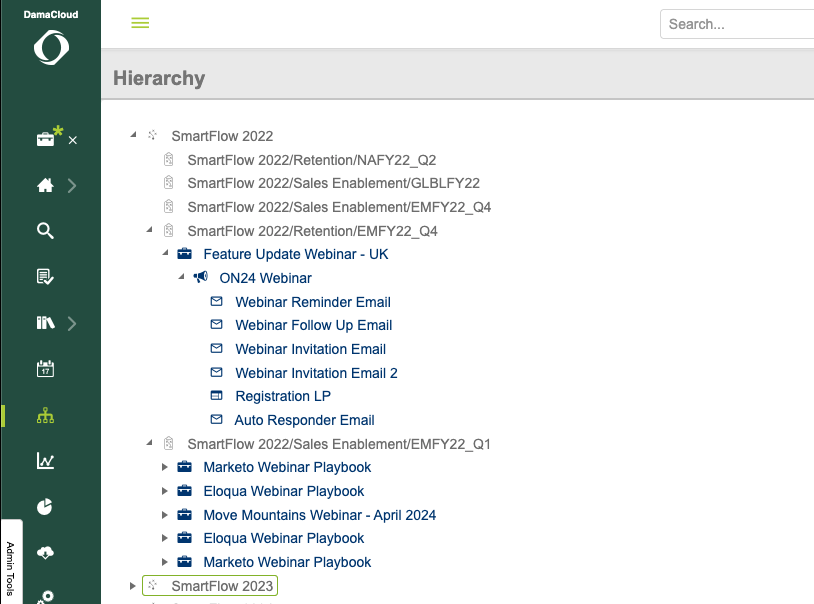The image size is (814, 604).
Task: Open the Registration LP item
Action: pyautogui.click(x=282, y=396)
